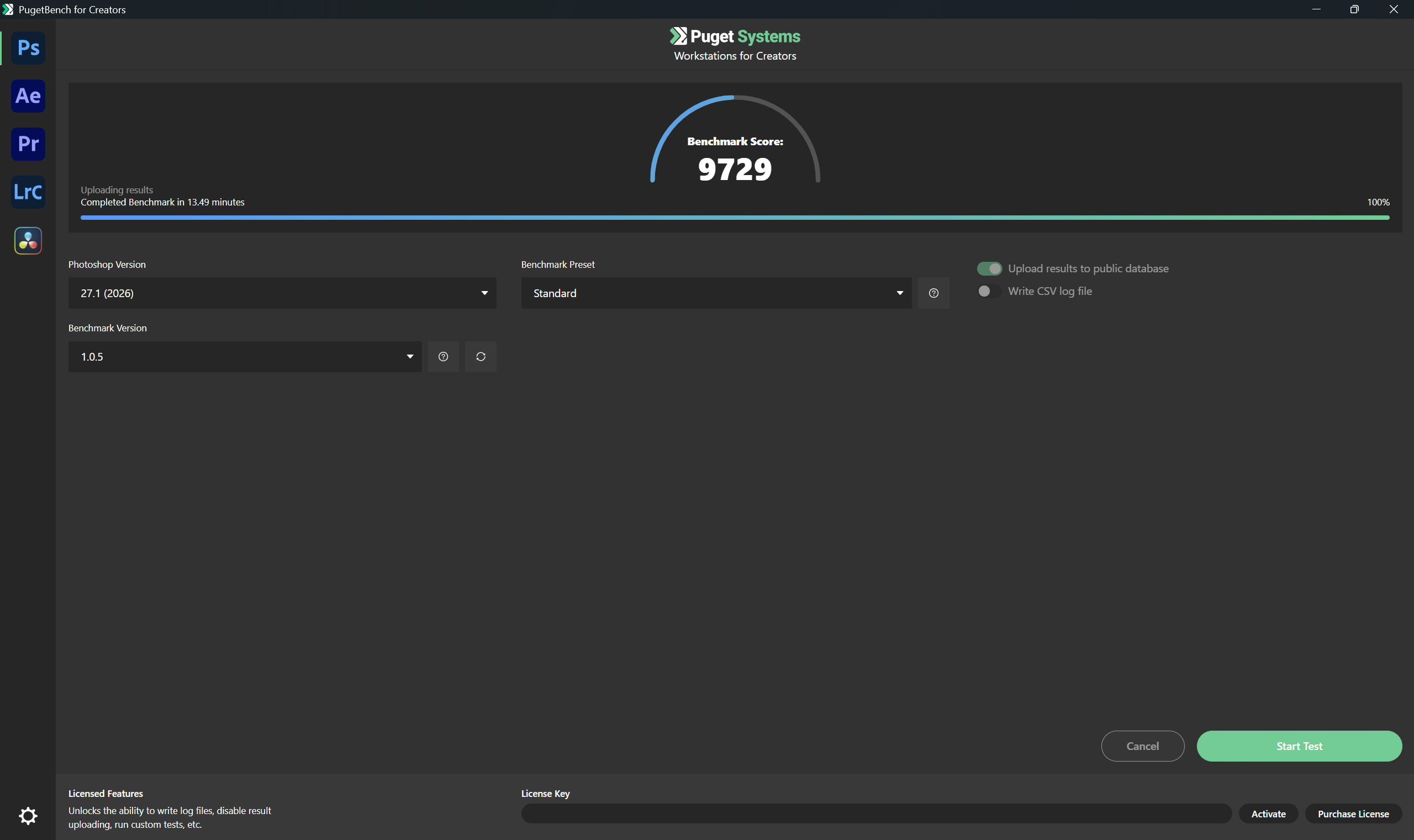Click the Benchmark Version help icon
The width and height of the screenshot is (1414, 840).
[x=443, y=357]
